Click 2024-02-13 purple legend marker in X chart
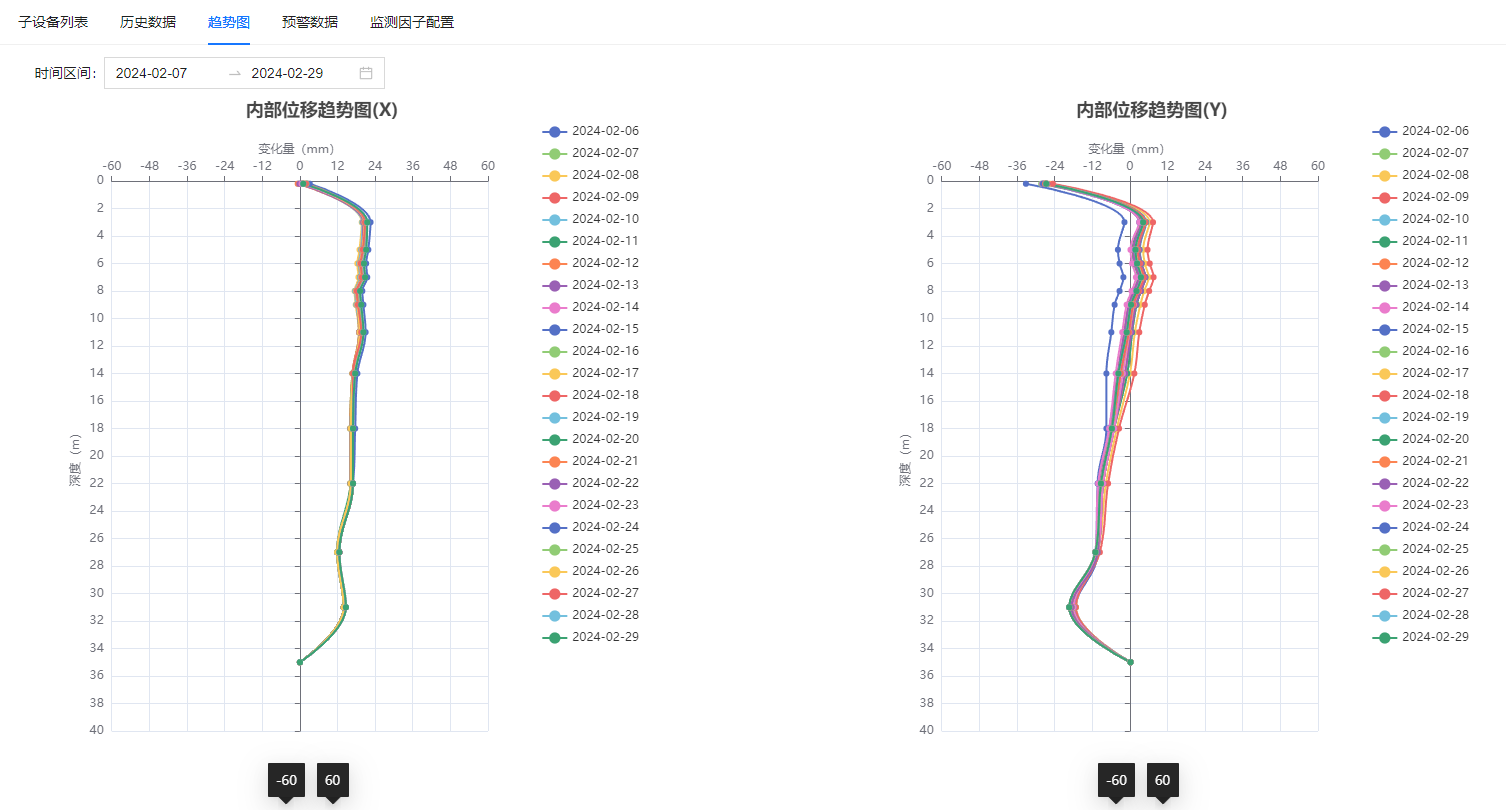This screenshot has width=1506, height=810. click(555, 285)
